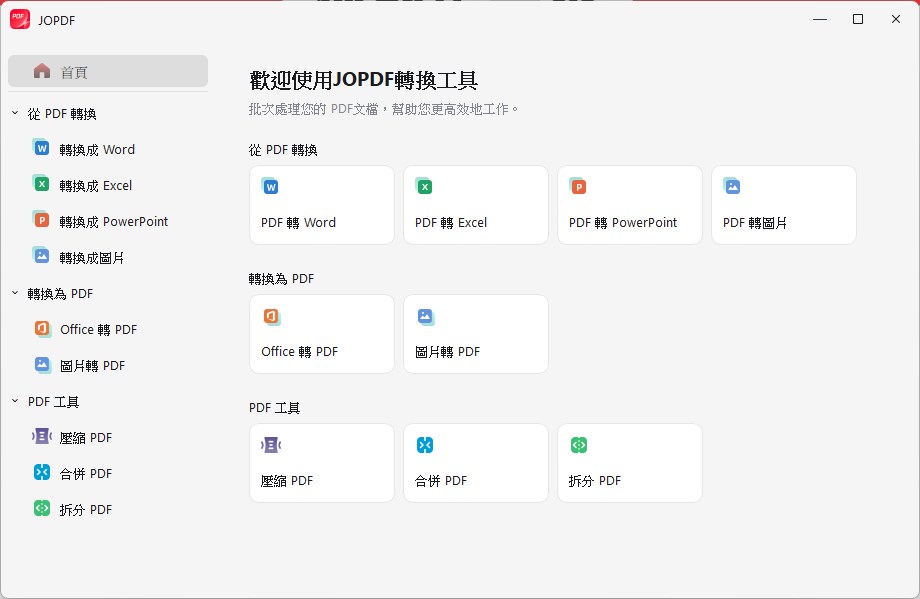Viewport: 920px width, 599px height.
Task: Click the Word icon in sidebar 轉換成 Word
Action: coord(40,147)
